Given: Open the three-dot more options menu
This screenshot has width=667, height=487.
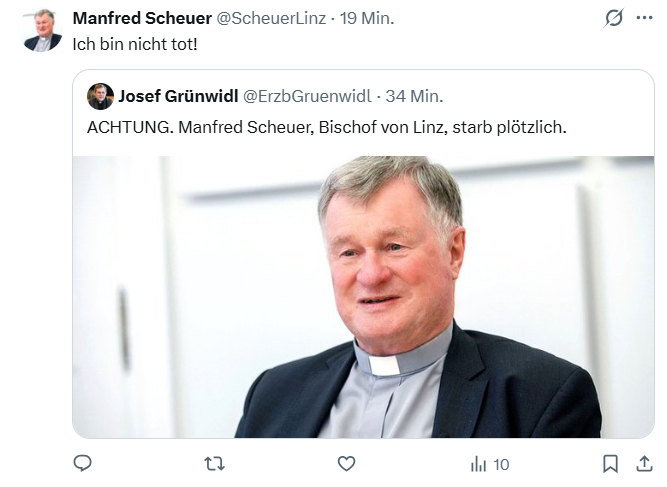Looking at the screenshot, I should [644, 19].
